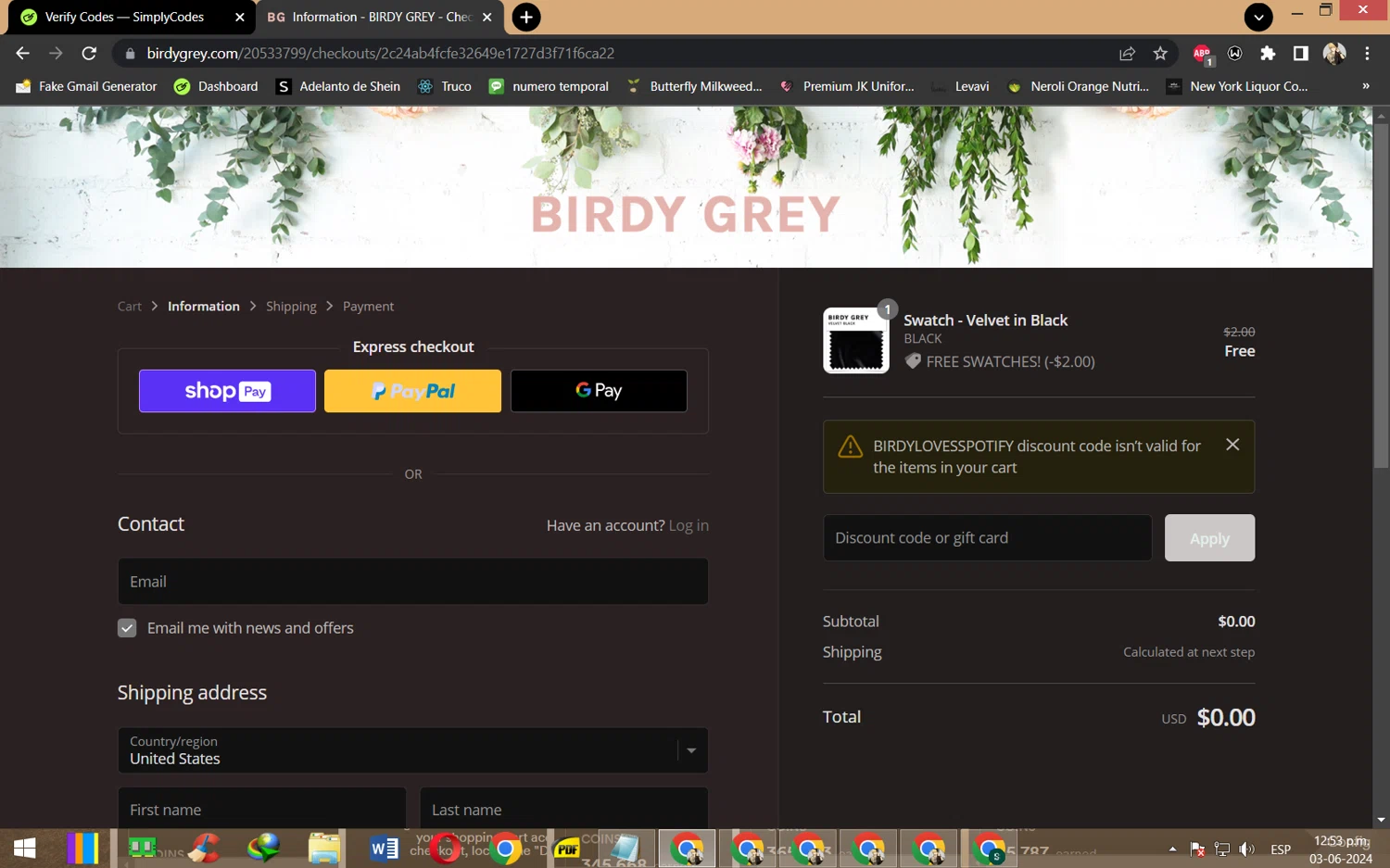Click the Swatch - Velvet in Black thumbnail
The width and height of the screenshot is (1390, 868).
(855, 341)
